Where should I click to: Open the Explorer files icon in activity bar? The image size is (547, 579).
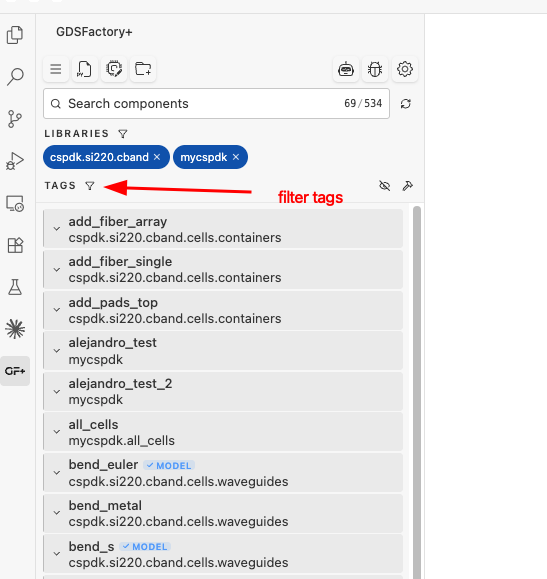coord(15,35)
